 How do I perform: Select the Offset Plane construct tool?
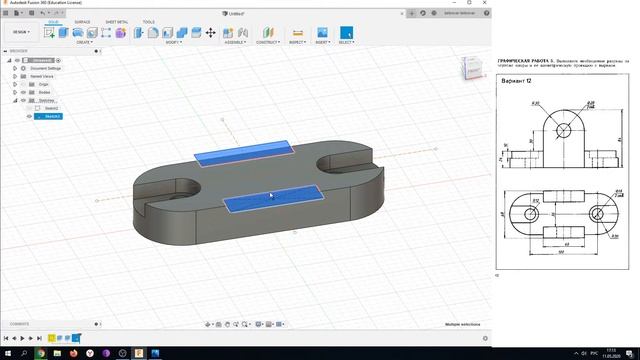tap(268, 33)
